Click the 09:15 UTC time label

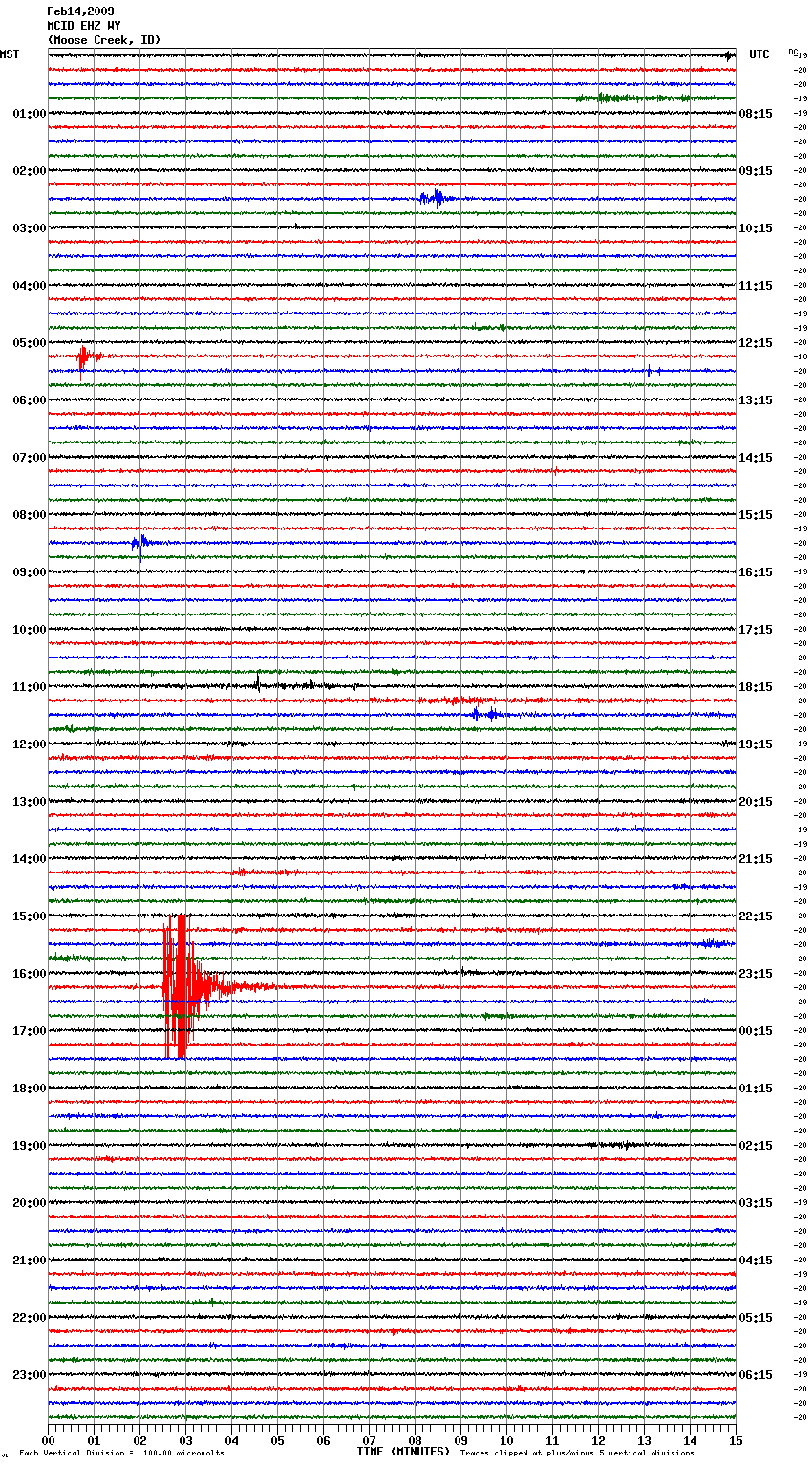click(756, 171)
